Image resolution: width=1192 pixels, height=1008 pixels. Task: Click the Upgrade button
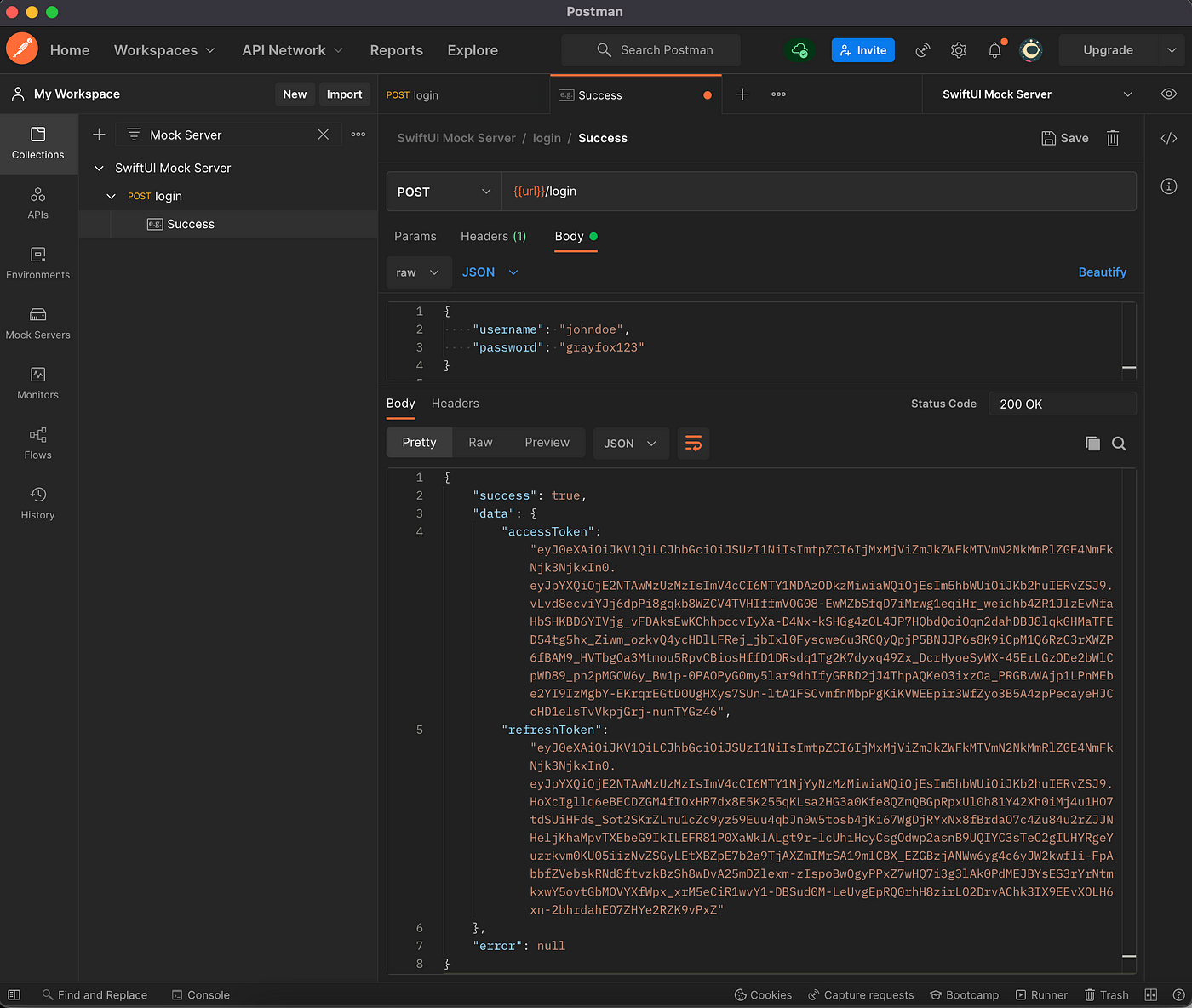click(1108, 50)
